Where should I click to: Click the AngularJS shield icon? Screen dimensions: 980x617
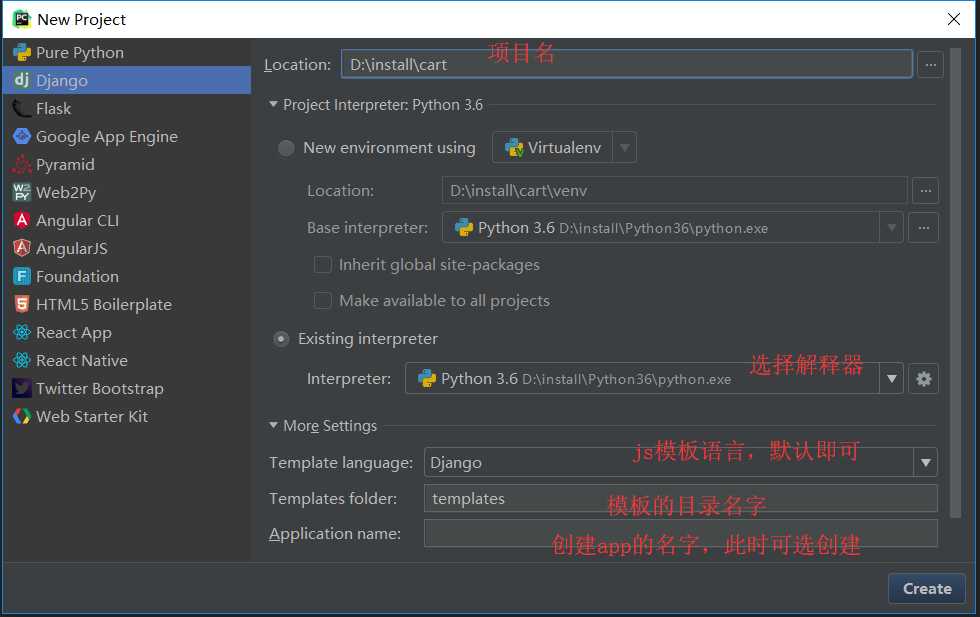(x=22, y=248)
